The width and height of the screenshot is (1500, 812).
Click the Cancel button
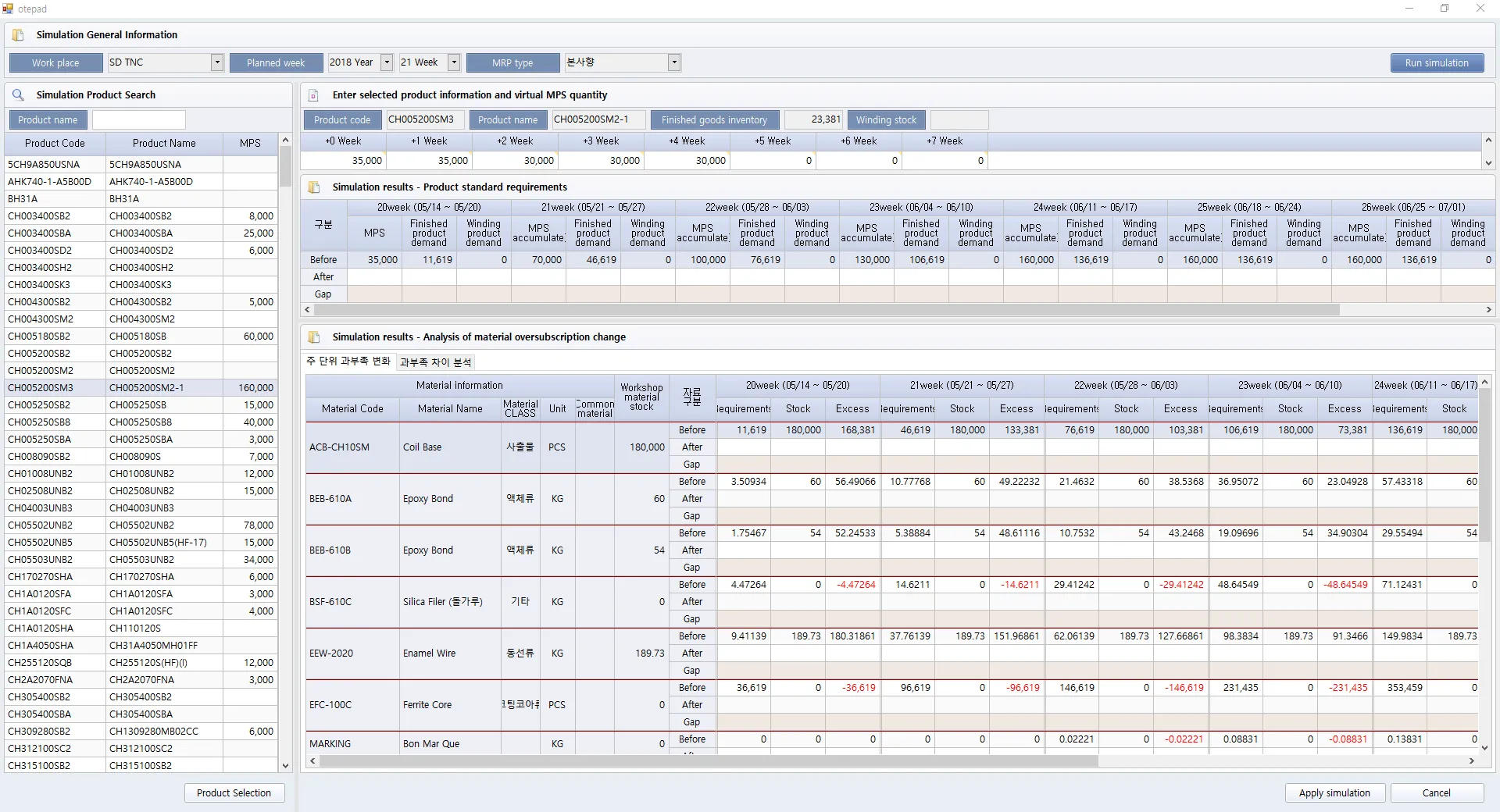pyautogui.click(x=1437, y=793)
